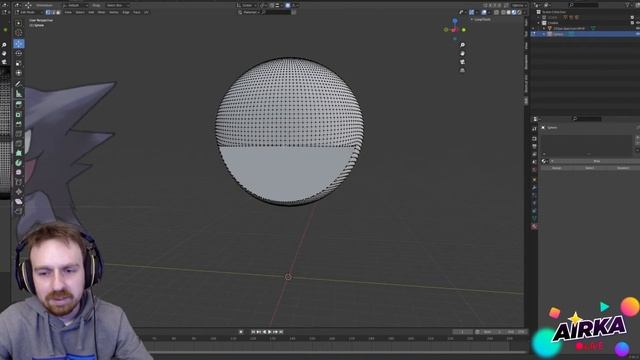This screenshot has width=640, height=360.
Task: Toggle camera view in viewport
Action: pos(462,62)
